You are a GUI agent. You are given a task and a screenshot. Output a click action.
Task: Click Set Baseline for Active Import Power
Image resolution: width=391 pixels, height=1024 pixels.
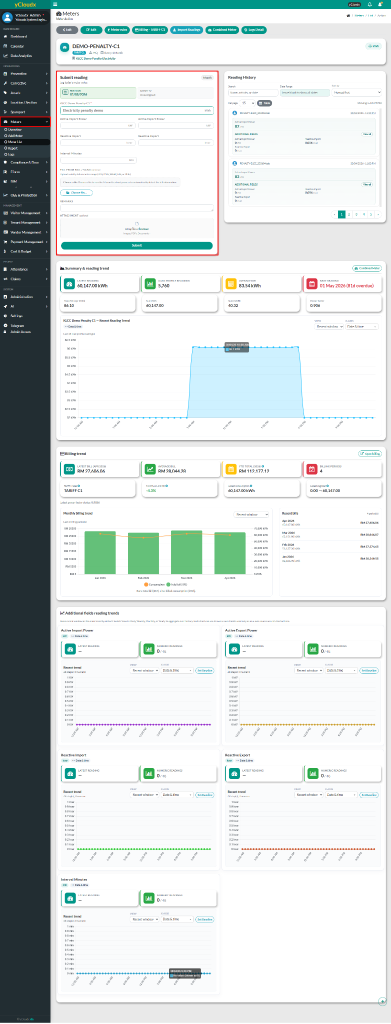[x=204, y=670]
